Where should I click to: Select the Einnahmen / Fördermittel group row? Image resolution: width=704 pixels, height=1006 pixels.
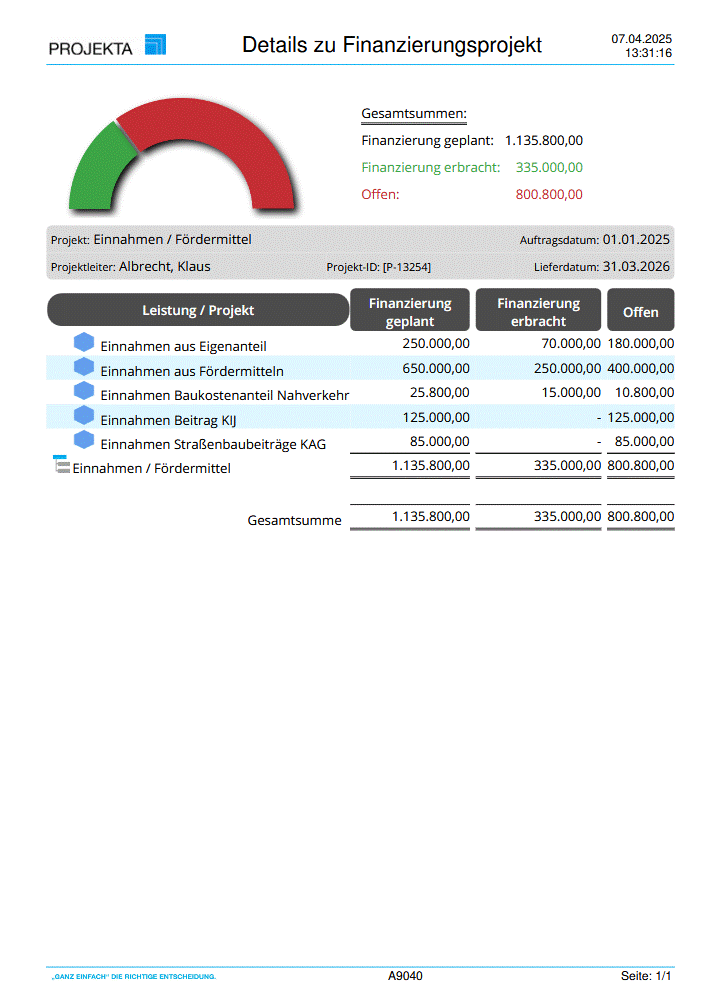click(151, 467)
